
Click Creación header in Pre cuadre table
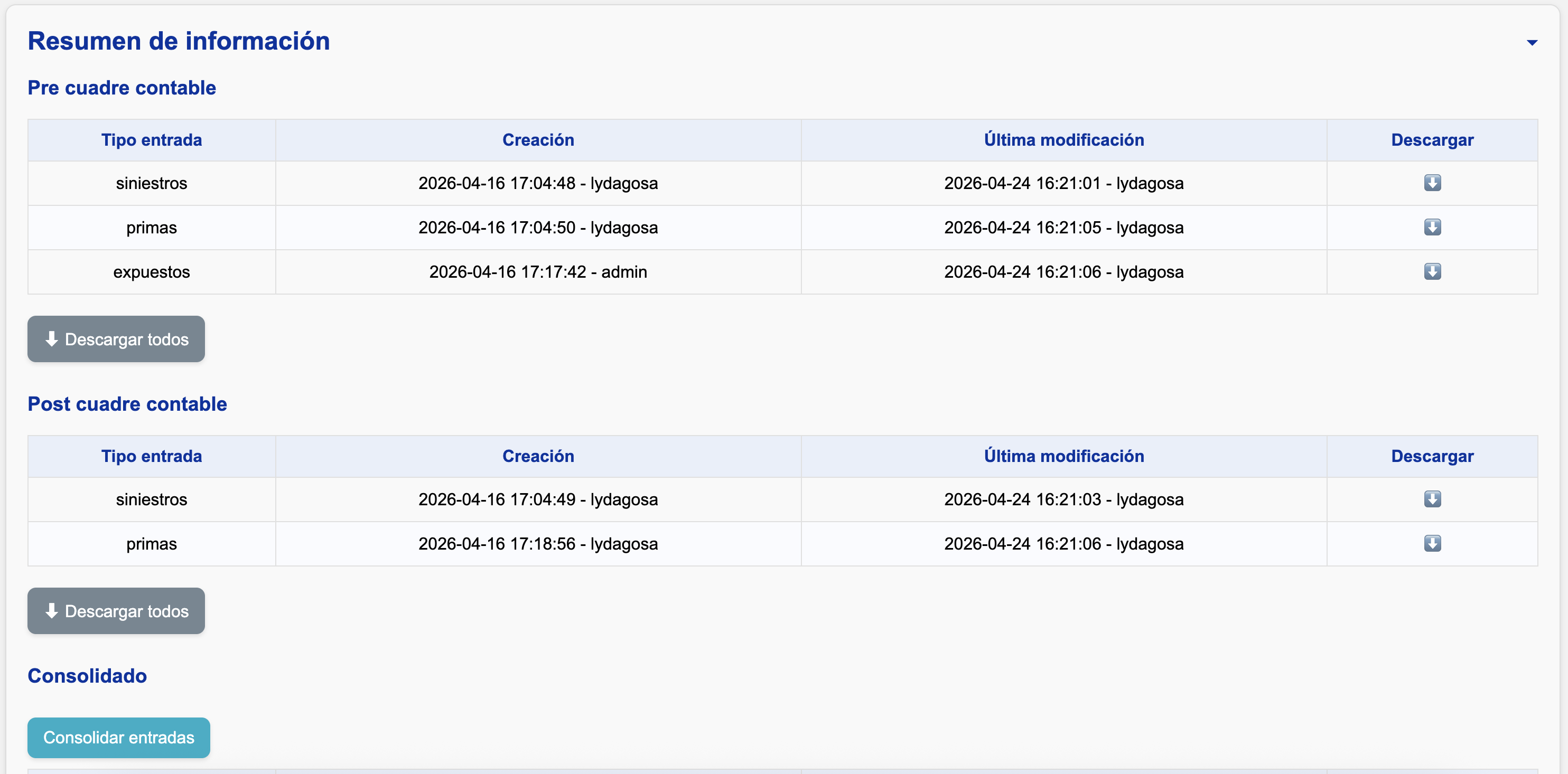pos(538,140)
